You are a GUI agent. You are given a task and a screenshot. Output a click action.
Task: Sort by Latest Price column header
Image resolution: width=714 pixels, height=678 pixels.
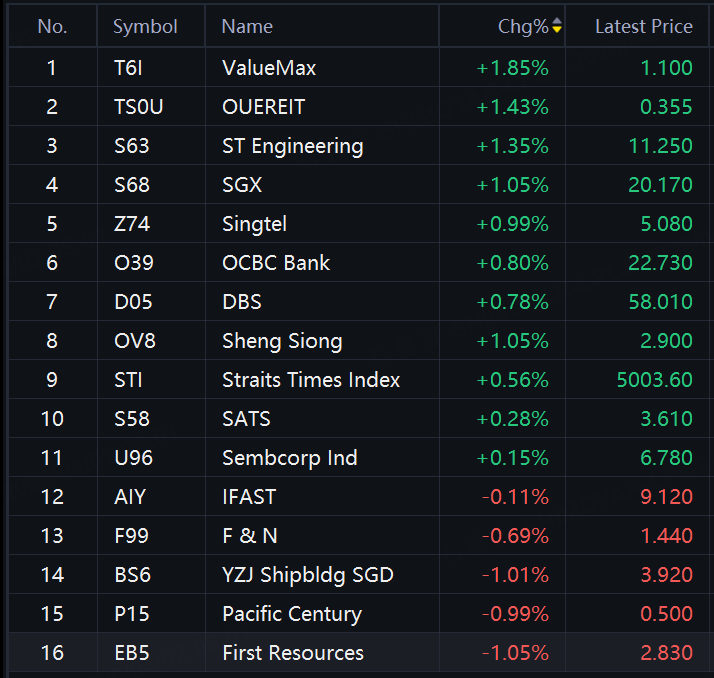tap(643, 27)
